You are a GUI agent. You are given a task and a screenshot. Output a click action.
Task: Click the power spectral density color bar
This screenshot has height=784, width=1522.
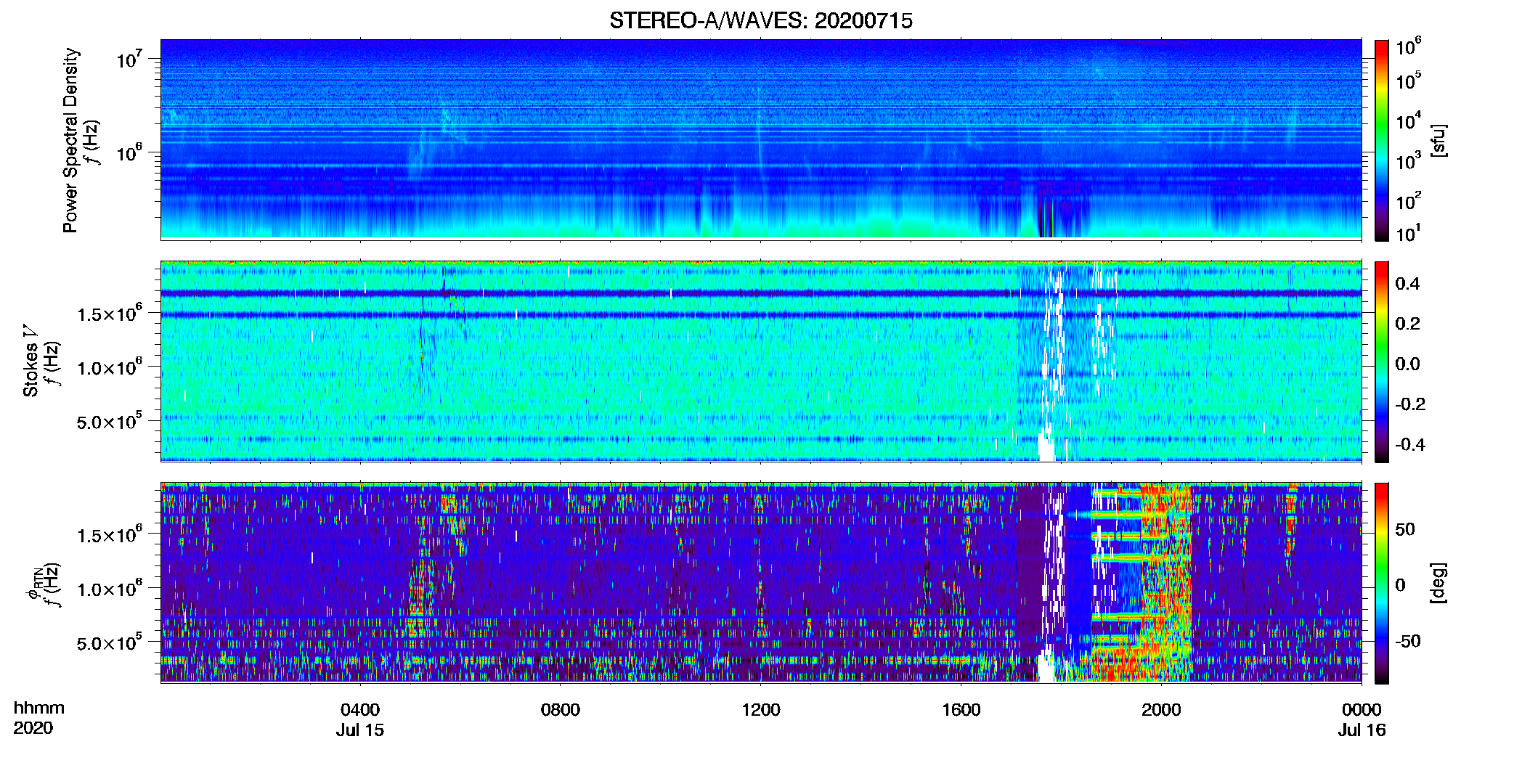pos(1381,140)
